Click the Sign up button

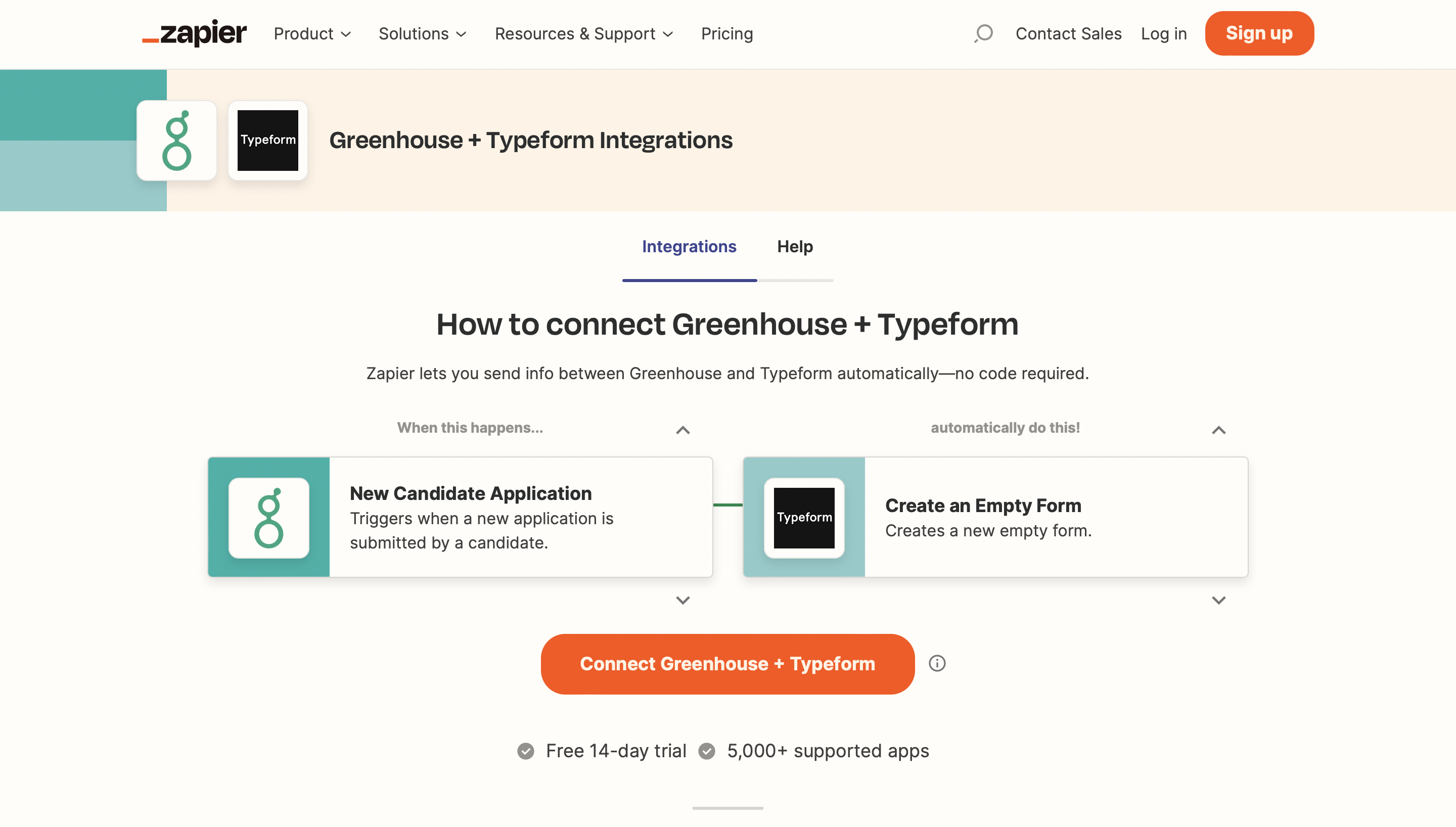[1259, 33]
